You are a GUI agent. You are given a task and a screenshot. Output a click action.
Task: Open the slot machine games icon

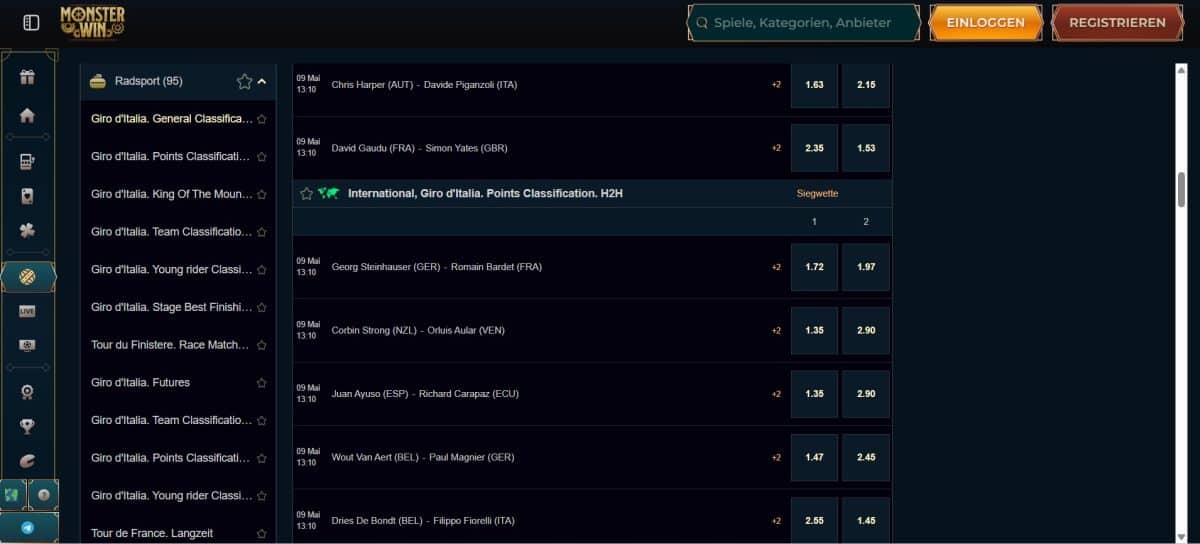click(28, 161)
